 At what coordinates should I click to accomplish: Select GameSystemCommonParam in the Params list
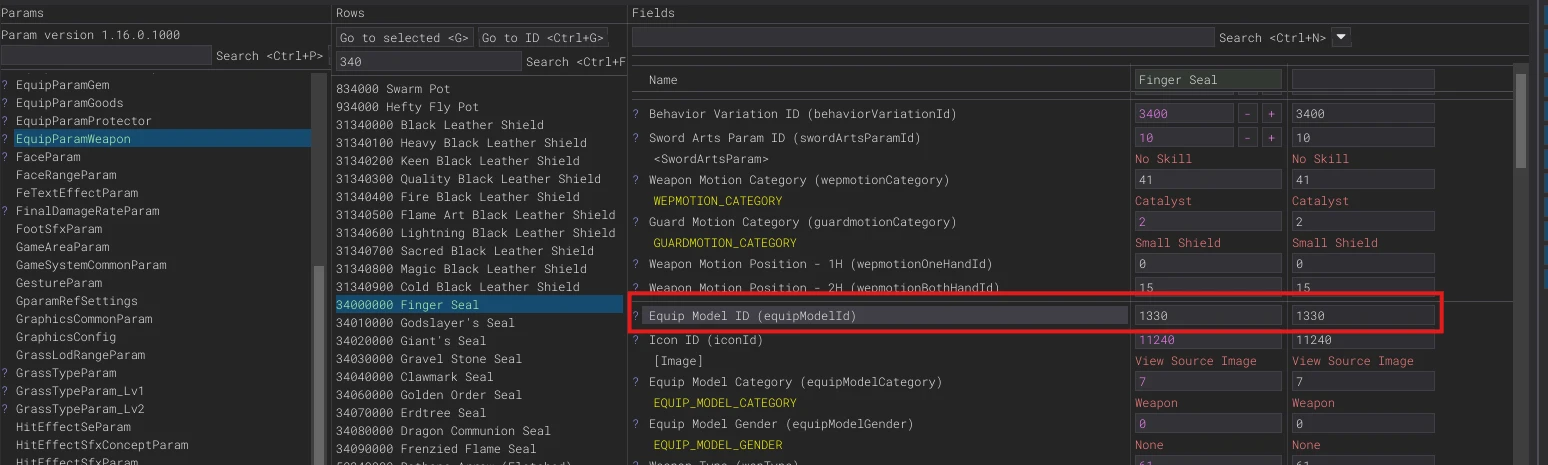pos(91,265)
